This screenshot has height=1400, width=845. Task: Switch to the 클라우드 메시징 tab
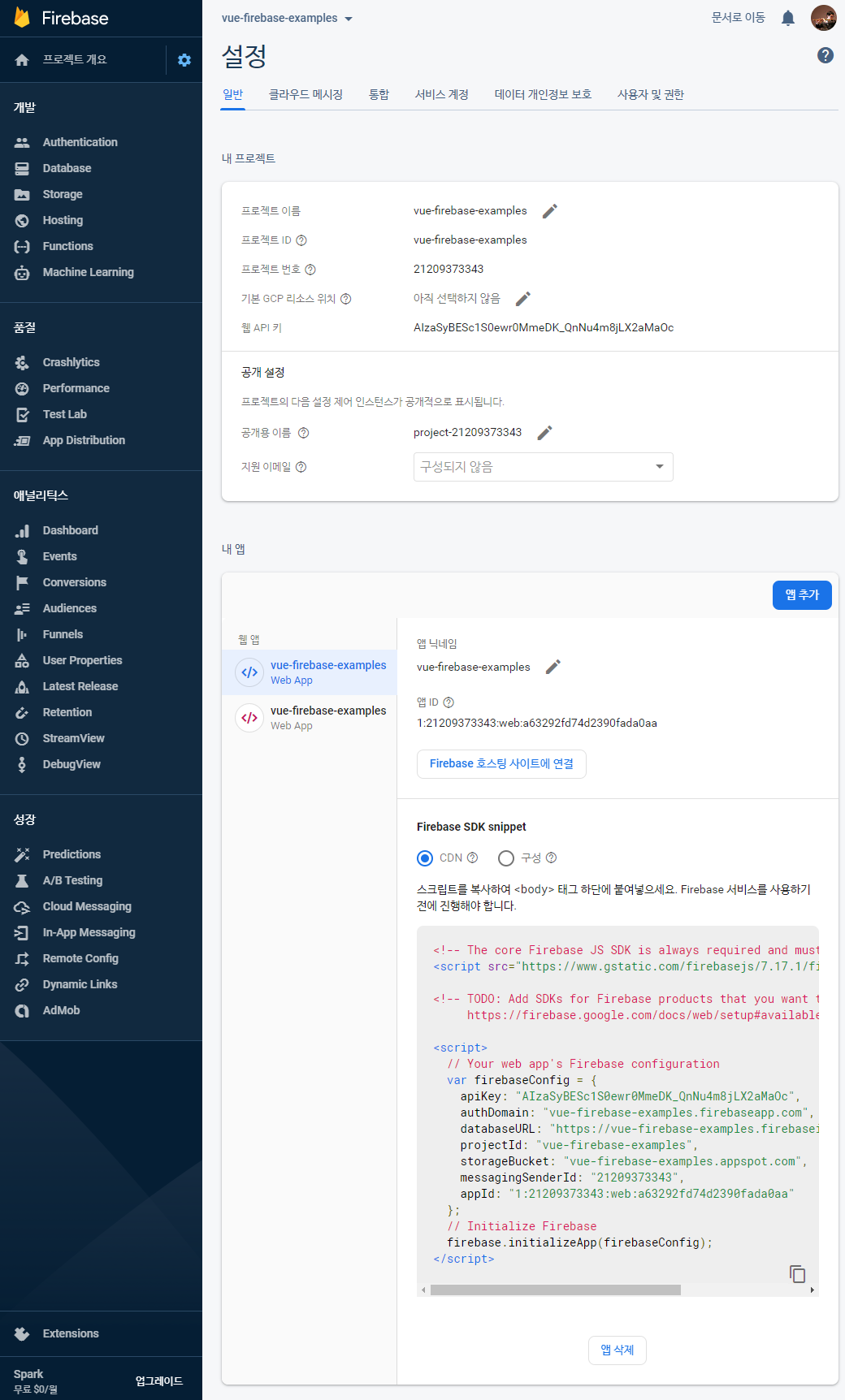(x=305, y=94)
